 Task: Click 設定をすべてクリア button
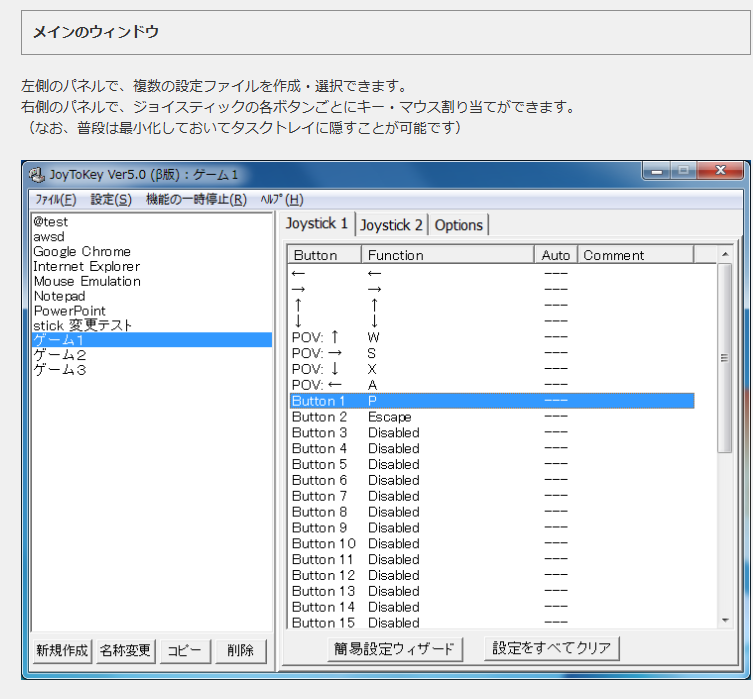[551, 648]
